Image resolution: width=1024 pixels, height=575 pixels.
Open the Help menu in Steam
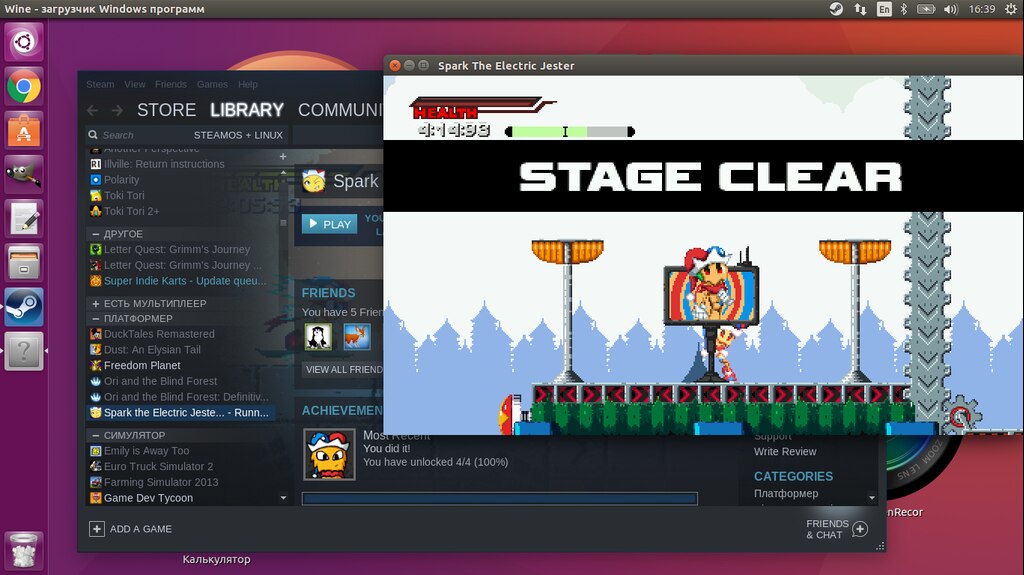[248, 84]
